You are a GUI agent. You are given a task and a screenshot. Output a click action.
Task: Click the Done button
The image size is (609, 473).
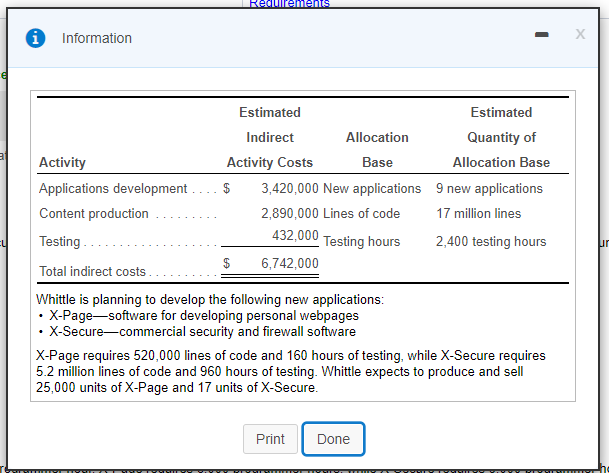333,439
